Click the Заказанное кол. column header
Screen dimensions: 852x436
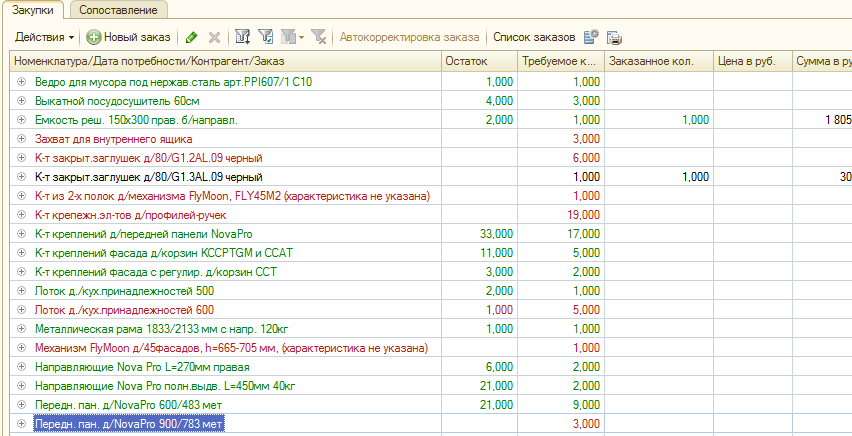coord(659,61)
